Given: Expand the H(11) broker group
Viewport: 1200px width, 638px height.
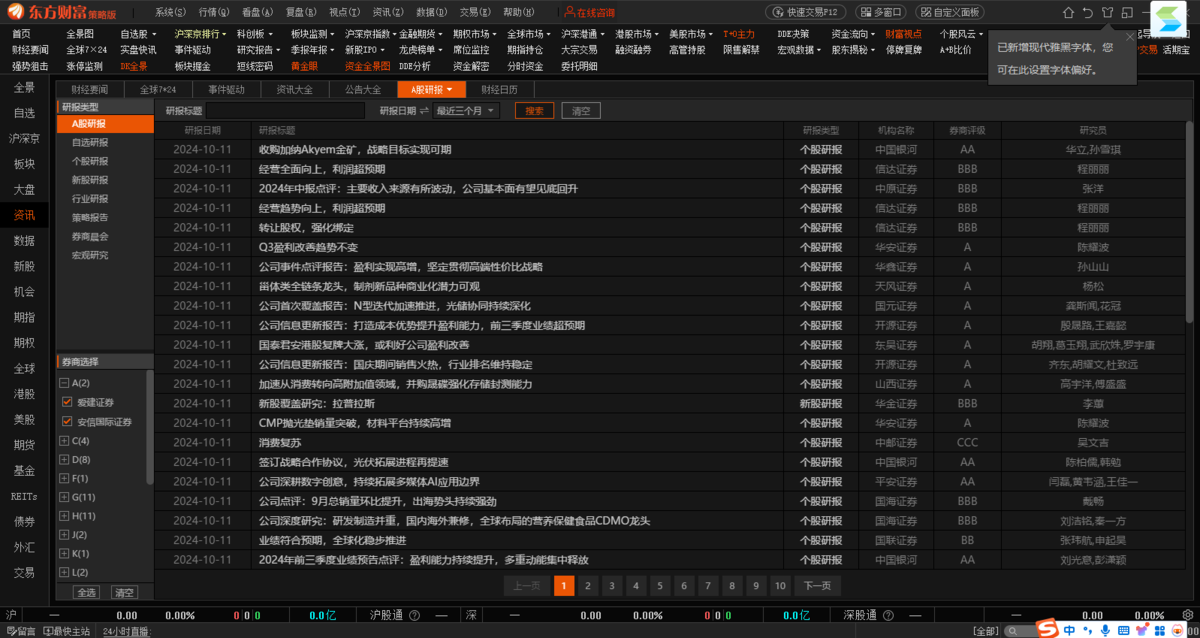Looking at the screenshot, I should point(64,516).
